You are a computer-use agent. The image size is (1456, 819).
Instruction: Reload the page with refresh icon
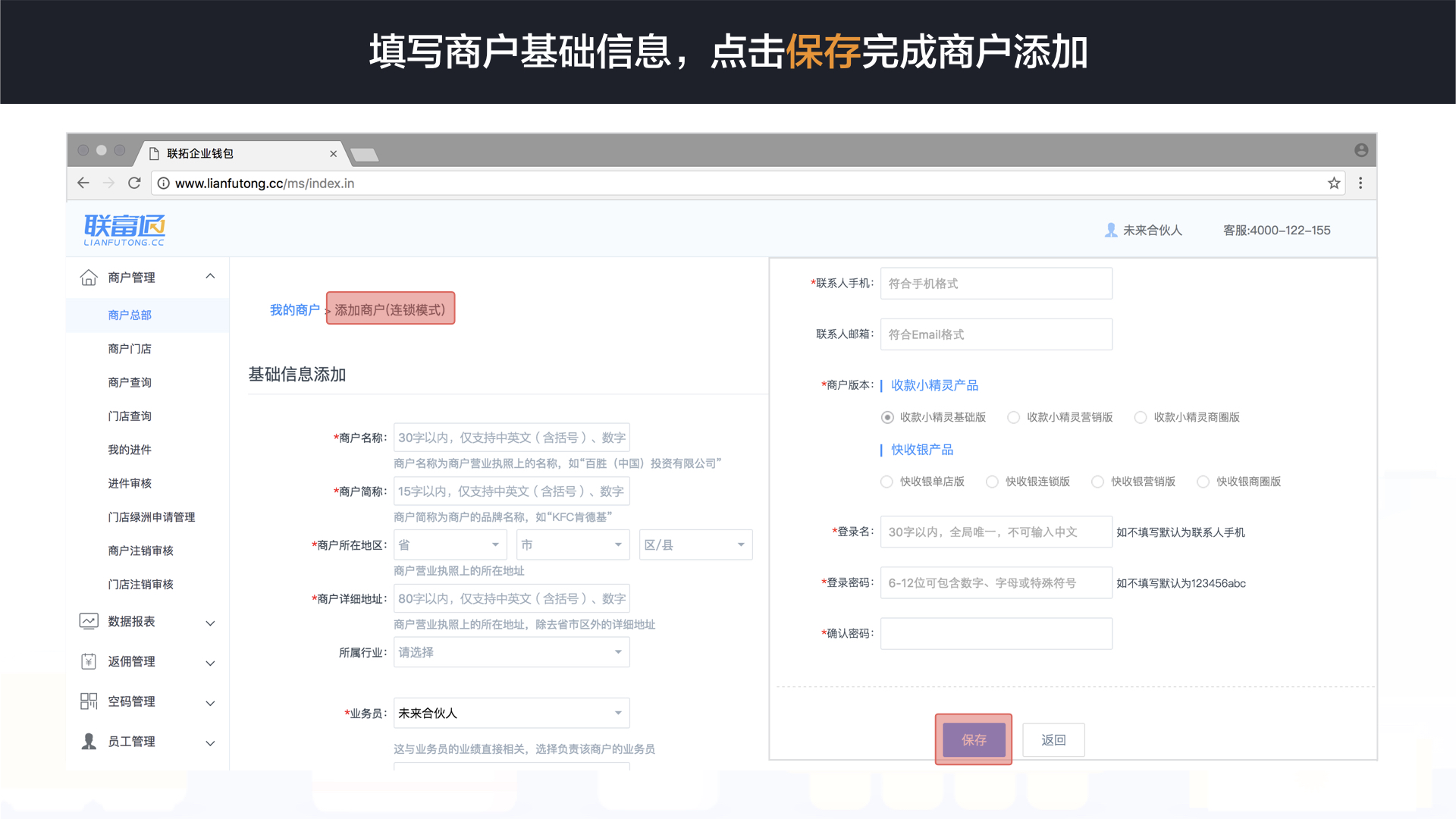point(134,183)
